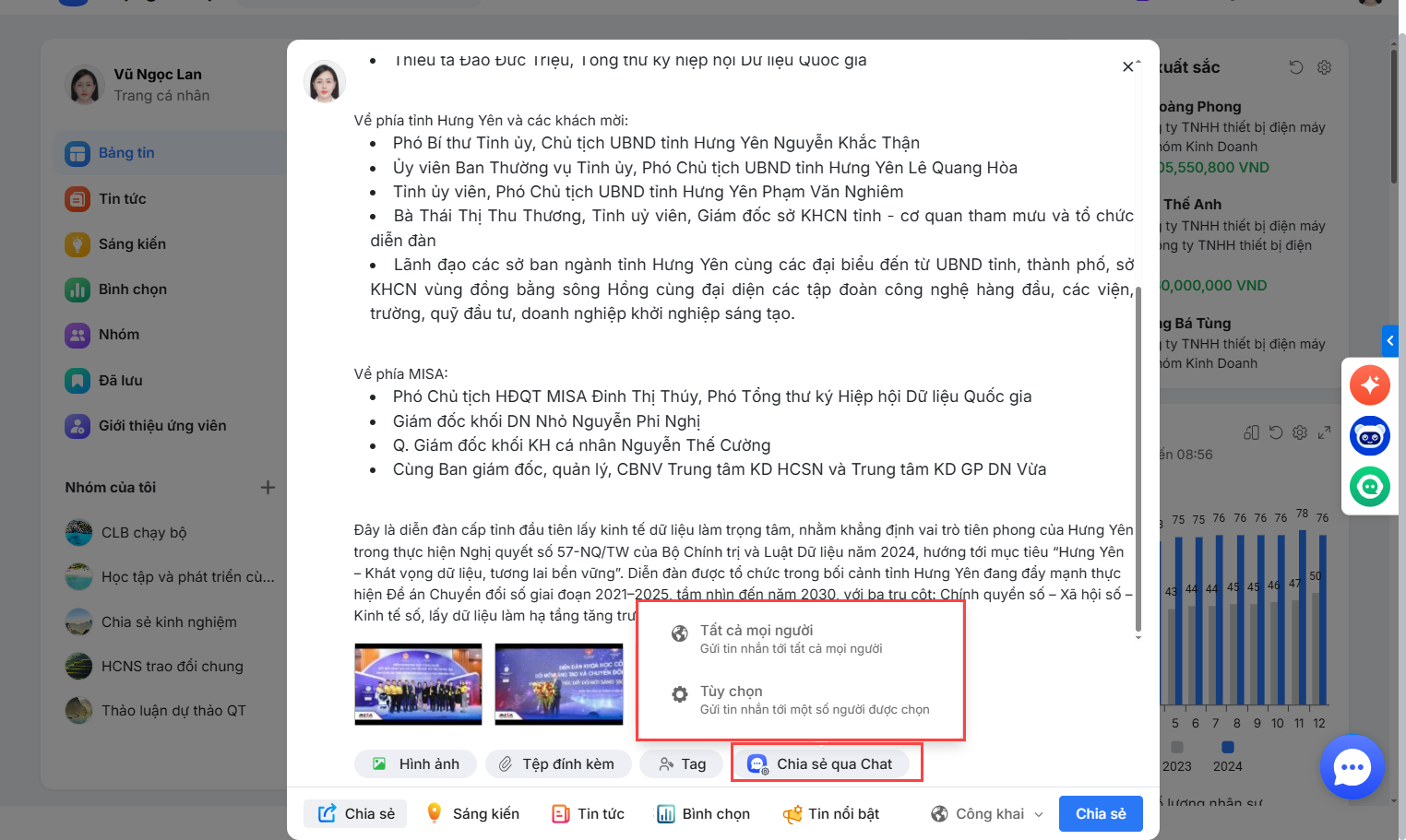Click the Chia sẻ qua Chat button

tap(822, 763)
